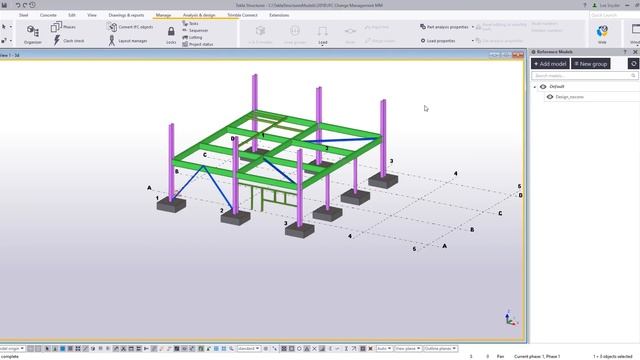640x360 pixels.
Task: Open the model origin dropdown
Action: click(12, 349)
